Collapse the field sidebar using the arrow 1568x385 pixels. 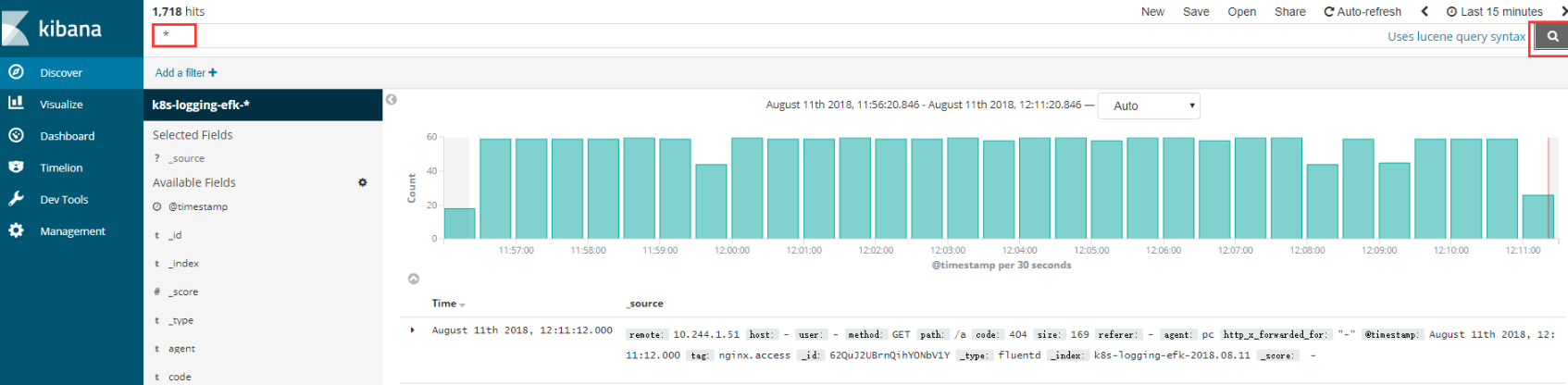tap(392, 99)
